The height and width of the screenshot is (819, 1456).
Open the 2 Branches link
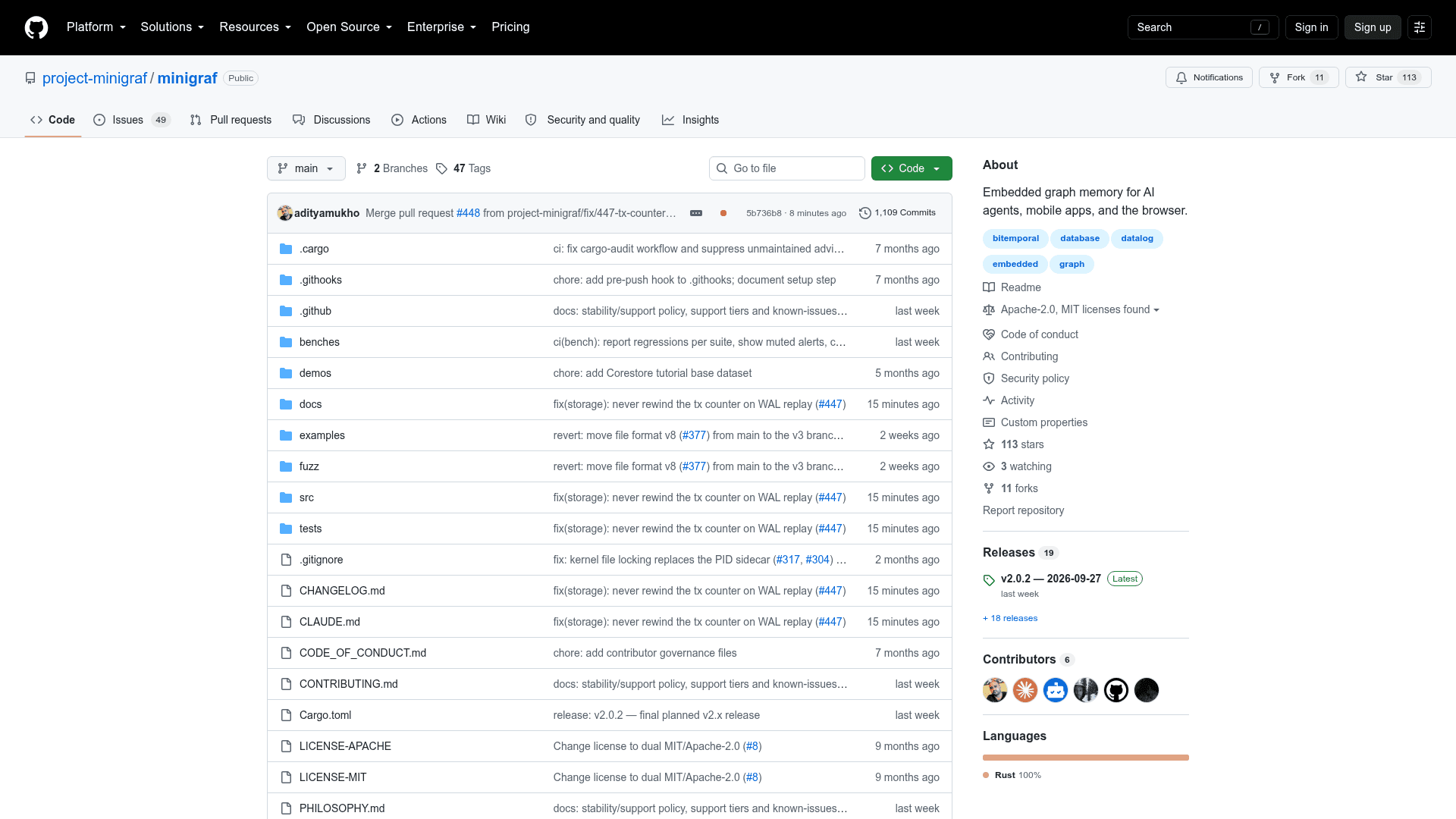tap(392, 168)
